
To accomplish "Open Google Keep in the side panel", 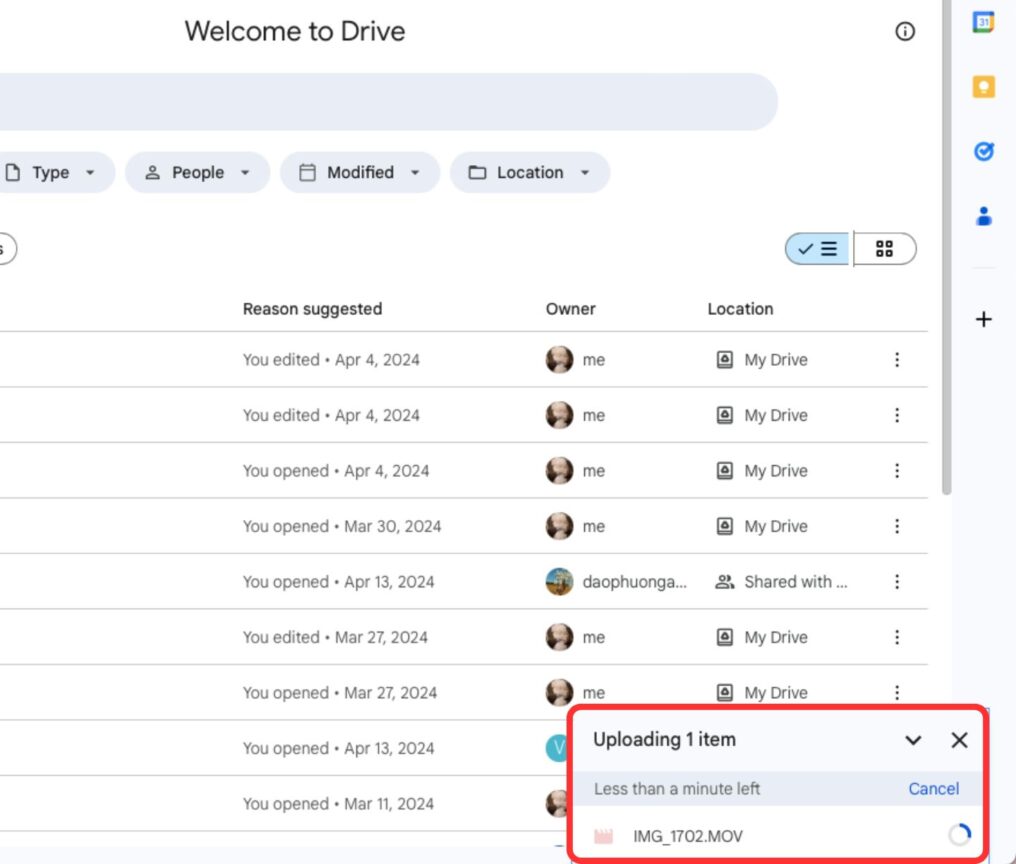I will point(983,87).
